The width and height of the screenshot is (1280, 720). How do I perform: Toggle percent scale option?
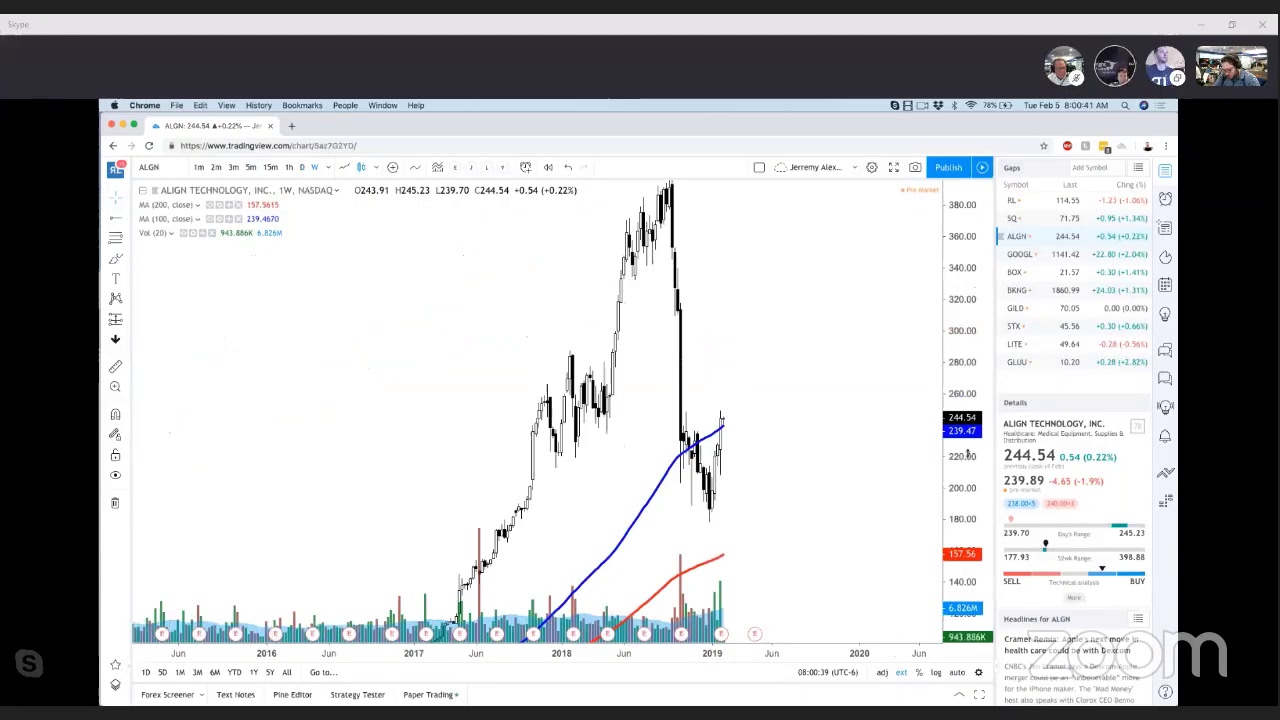pos(919,672)
